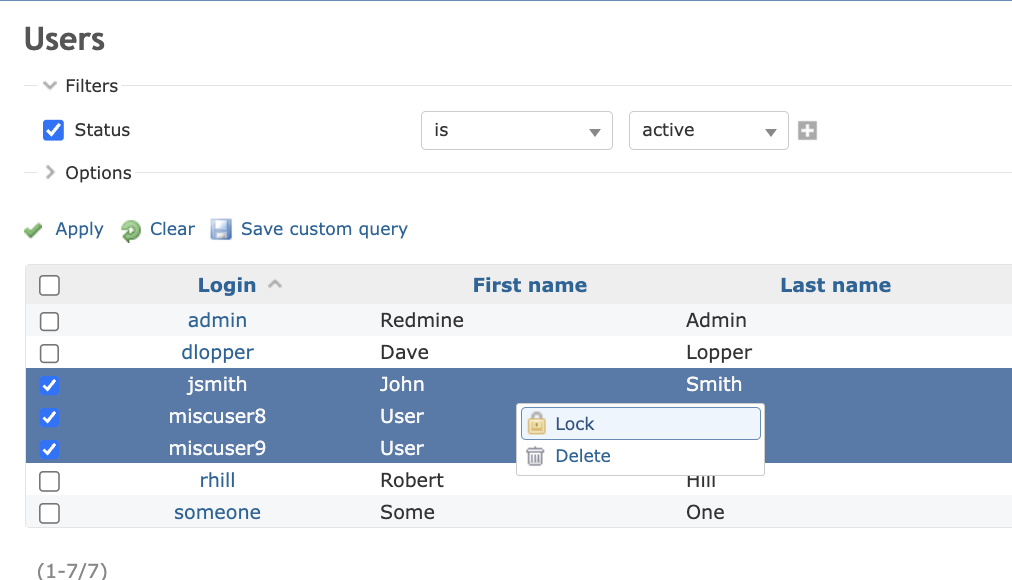
Task: Select all users via the header checkbox
Action: [49, 285]
